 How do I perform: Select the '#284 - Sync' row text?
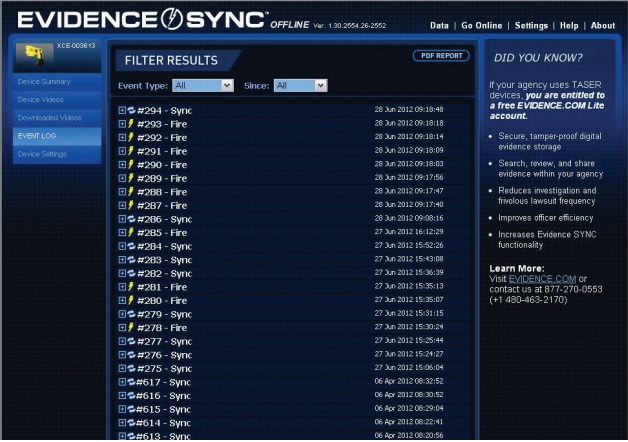point(165,247)
